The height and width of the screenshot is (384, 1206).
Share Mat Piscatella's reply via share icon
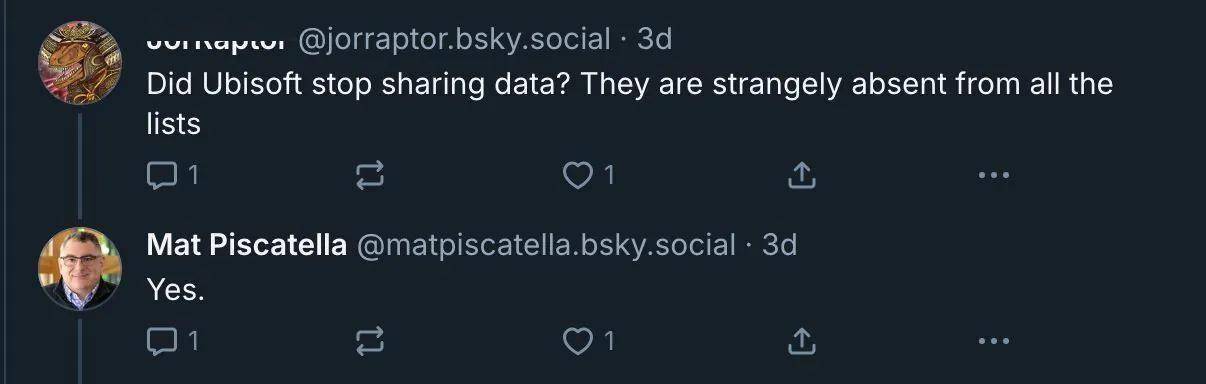(801, 342)
